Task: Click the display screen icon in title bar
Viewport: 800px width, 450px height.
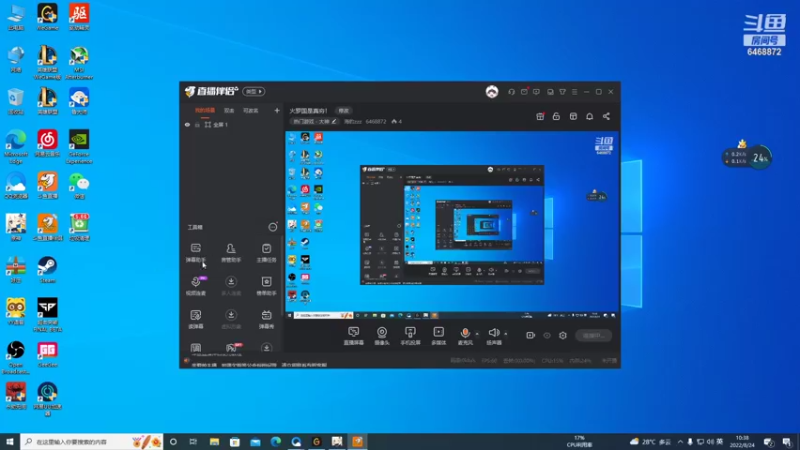Action: click(550, 92)
